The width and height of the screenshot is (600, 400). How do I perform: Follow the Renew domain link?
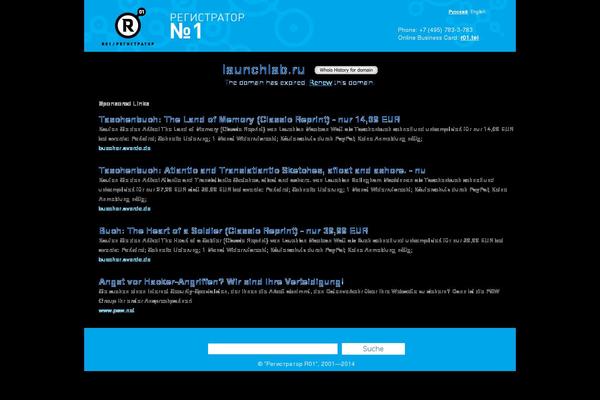click(x=321, y=82)
